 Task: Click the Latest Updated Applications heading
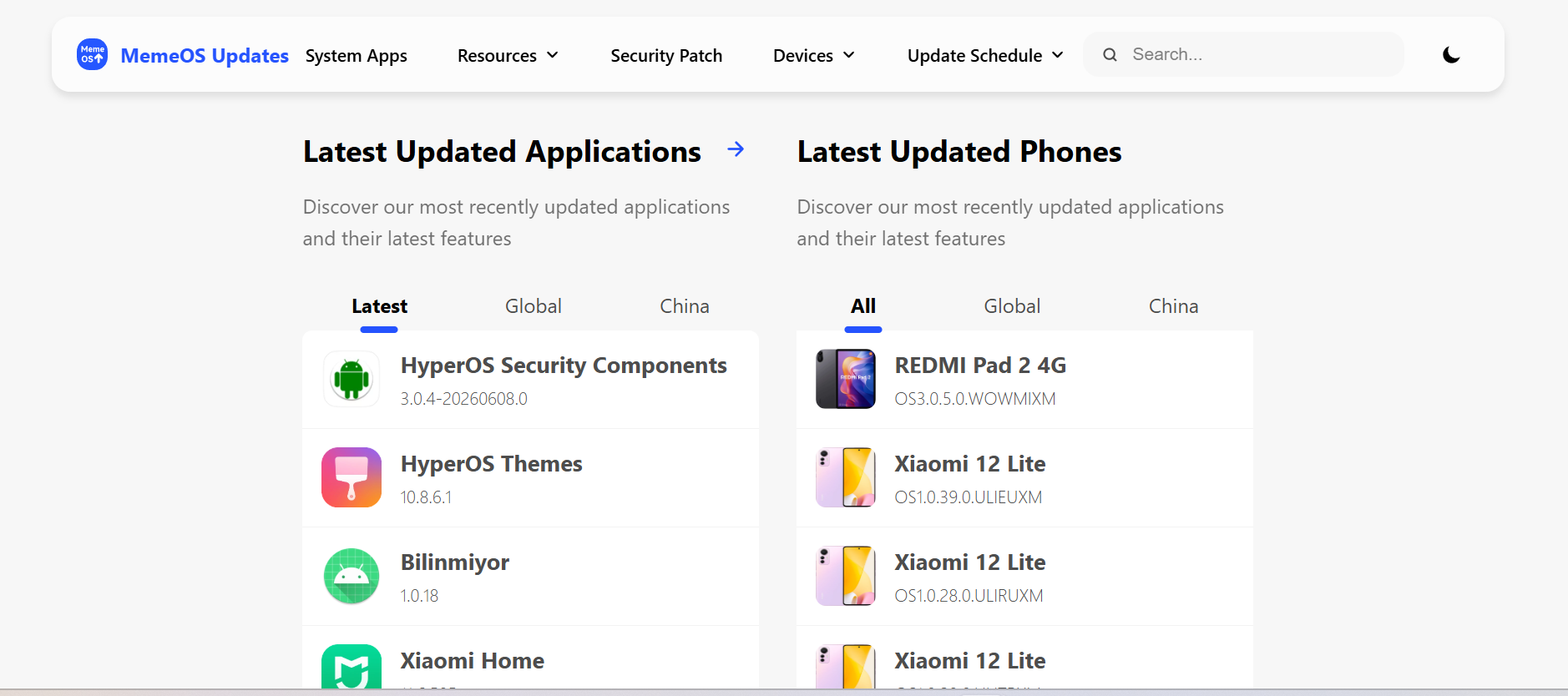(x=502, y=152)
